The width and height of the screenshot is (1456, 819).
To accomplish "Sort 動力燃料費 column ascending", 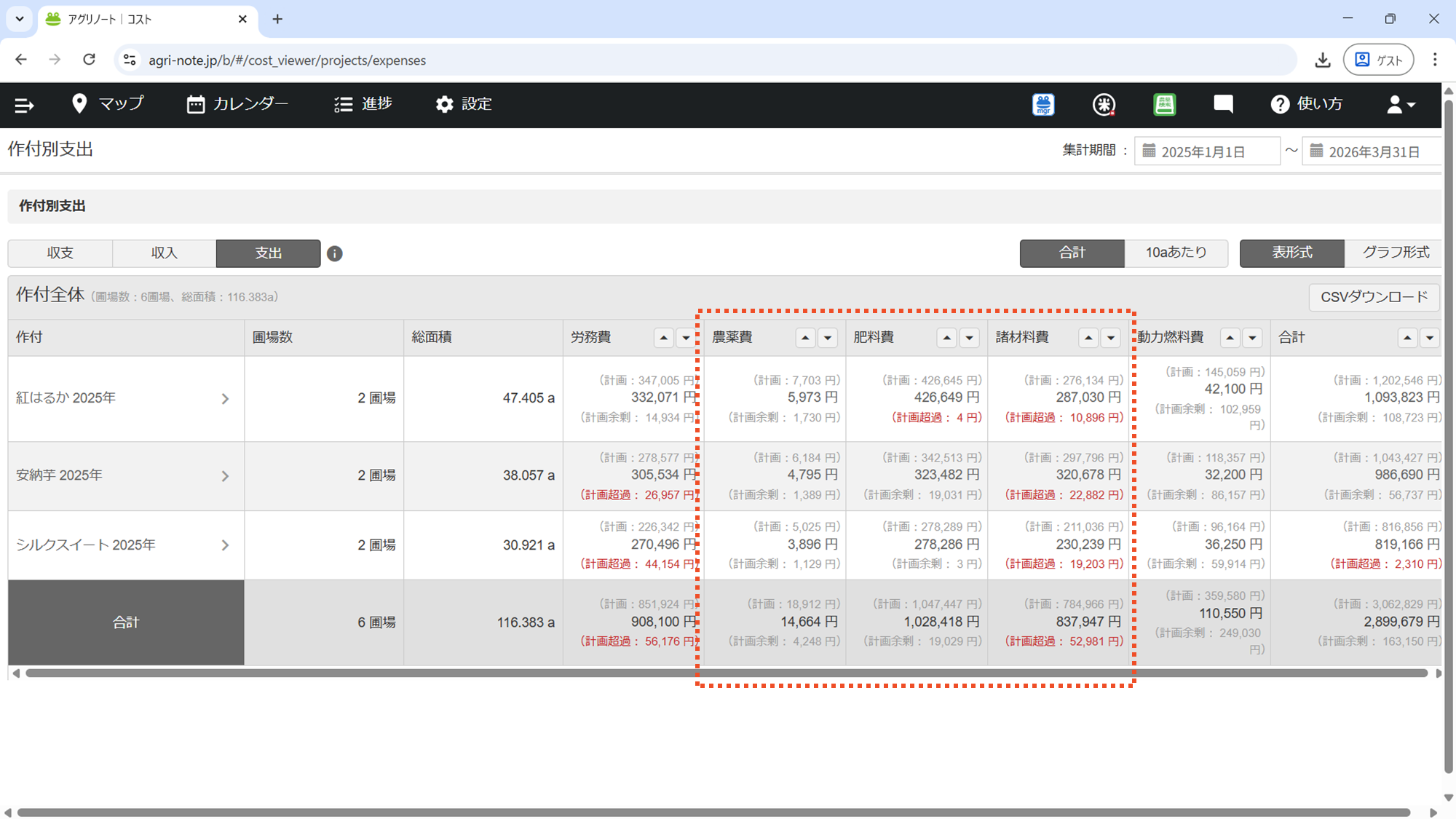I will pyautogui.click(x=1230, y=338).
